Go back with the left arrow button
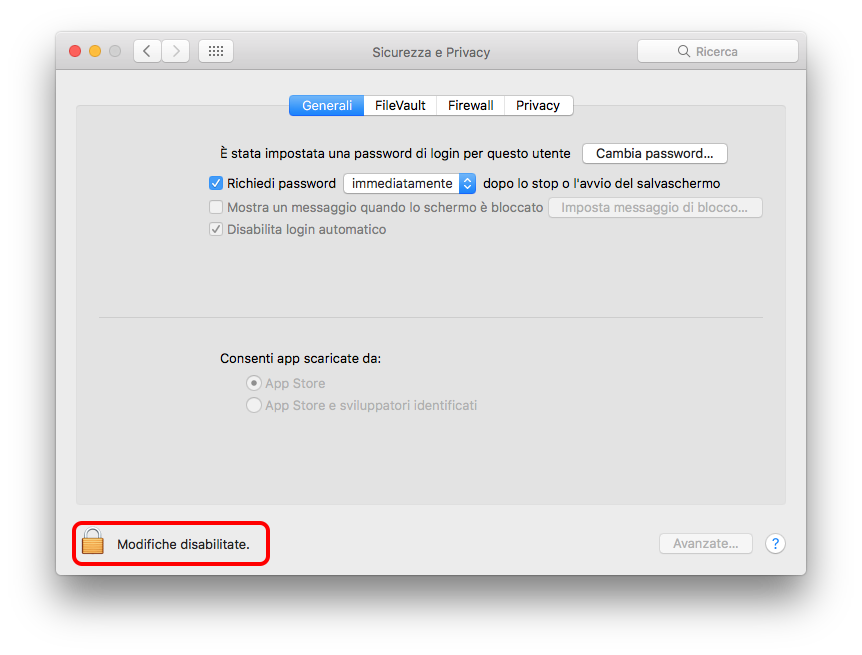 click(147, 51)
